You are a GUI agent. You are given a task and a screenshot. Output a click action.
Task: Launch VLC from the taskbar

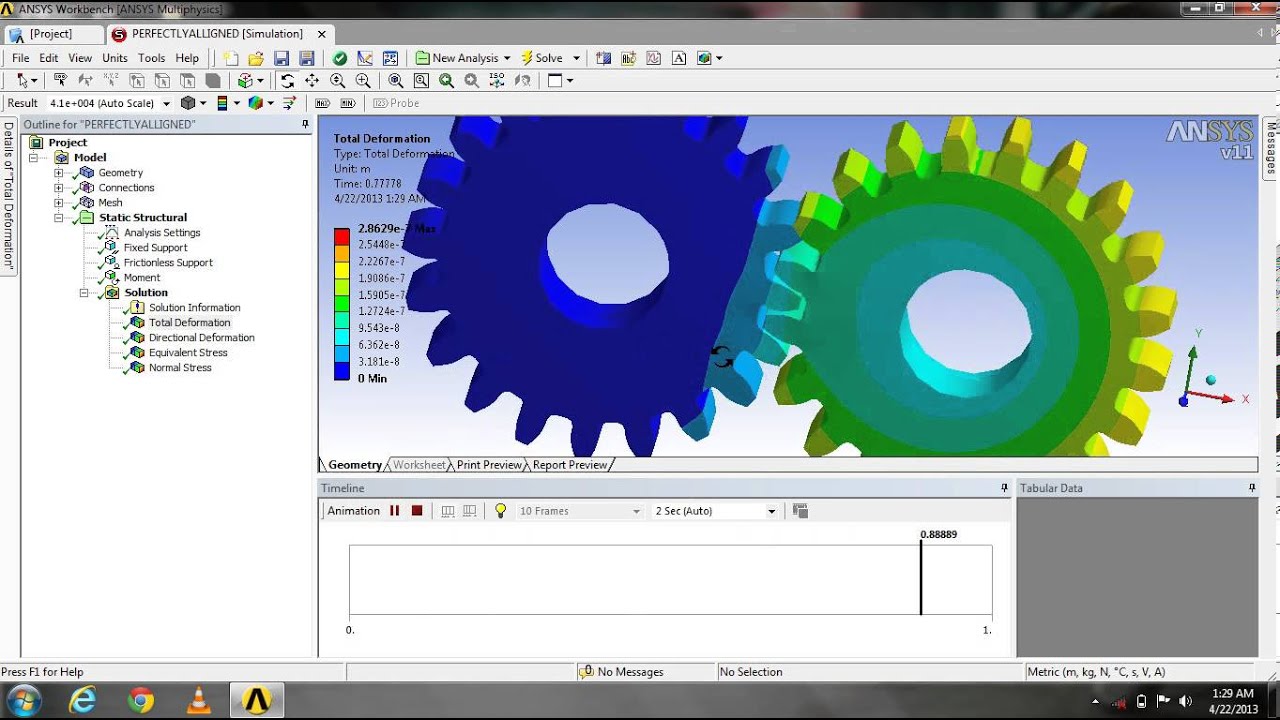click(199, 701)
